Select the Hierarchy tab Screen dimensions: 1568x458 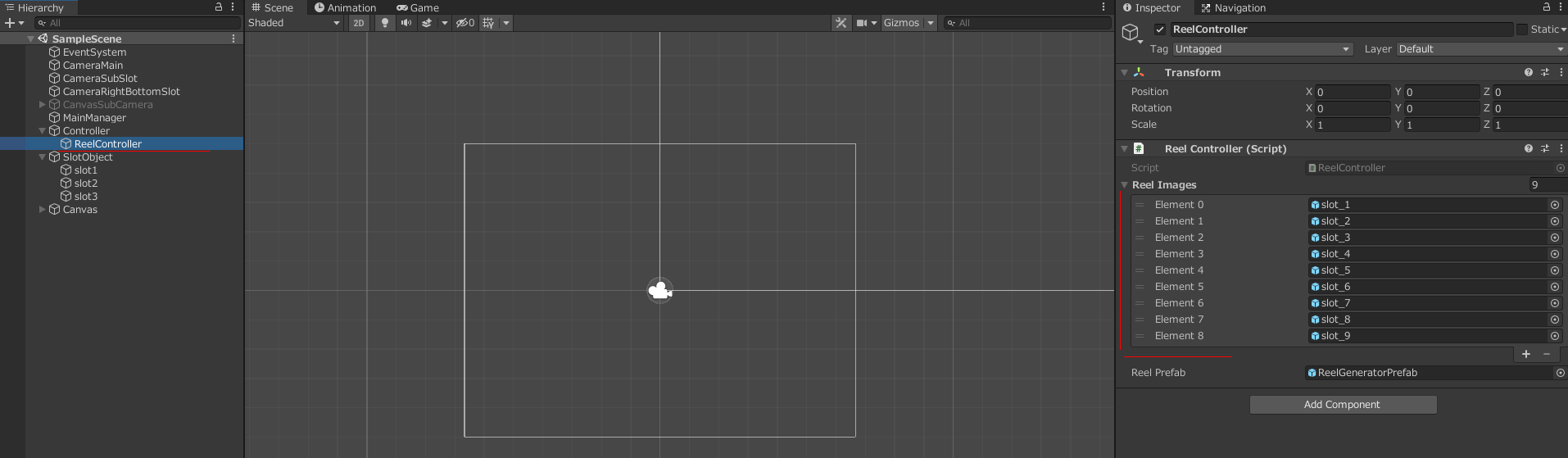pyautogui.click(x=34, y=7)
